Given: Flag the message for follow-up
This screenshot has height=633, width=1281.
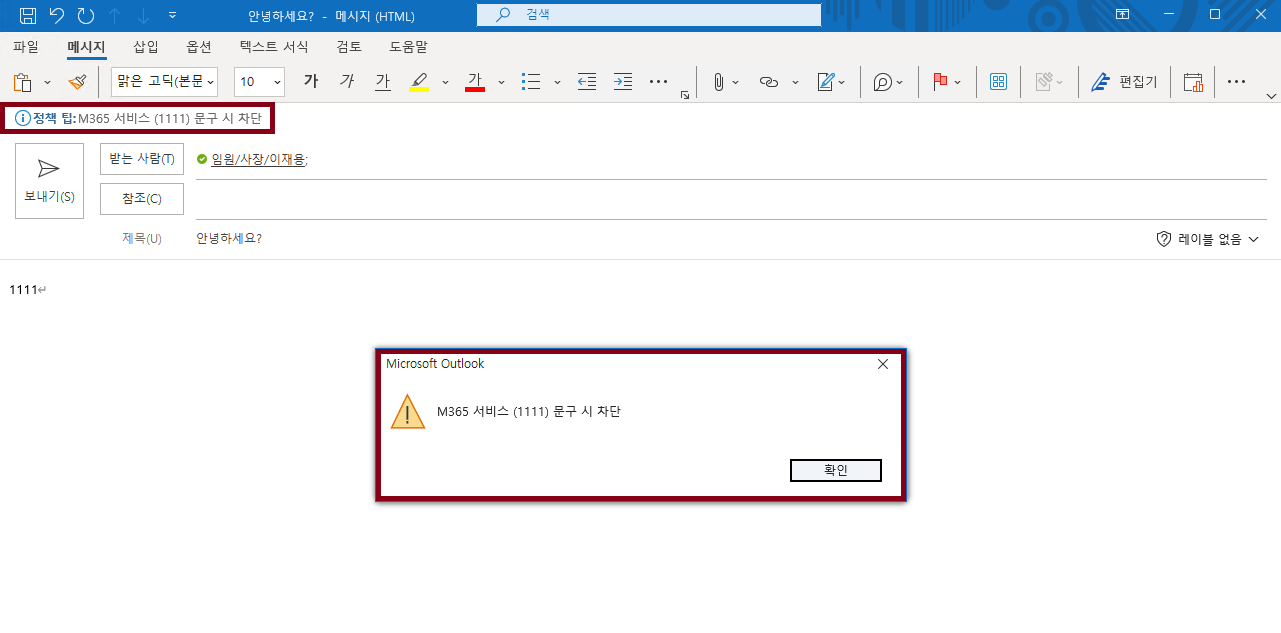Looking at the screenshot, I should click(940, 82).
